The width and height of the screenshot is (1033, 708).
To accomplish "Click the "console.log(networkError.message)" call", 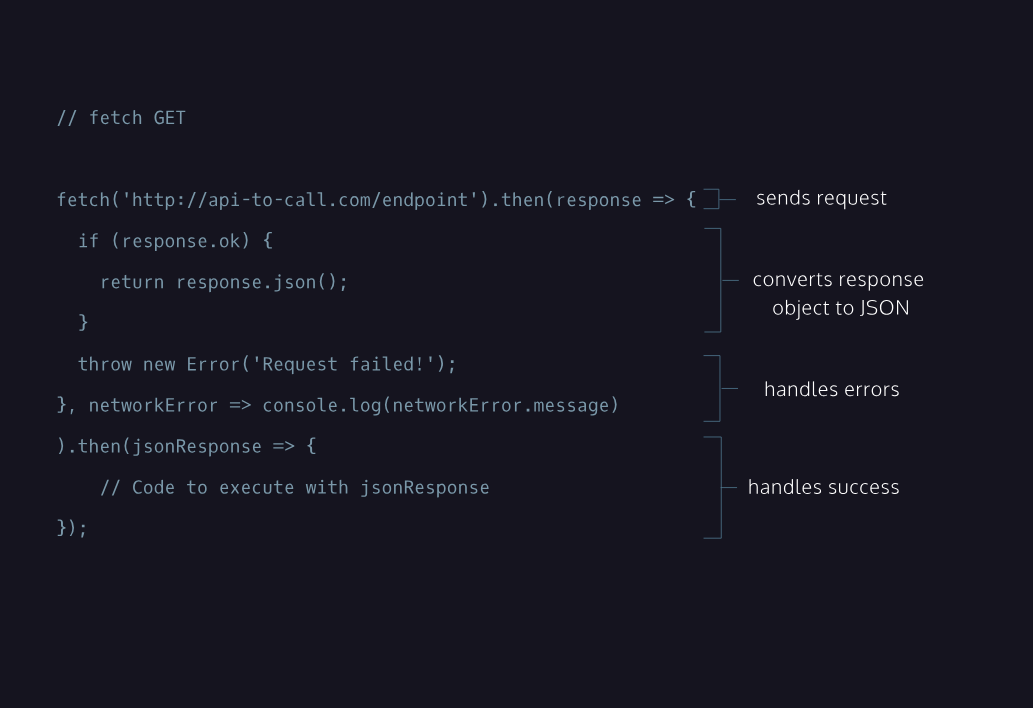I will pyautogui.click(x=440, y=405).
